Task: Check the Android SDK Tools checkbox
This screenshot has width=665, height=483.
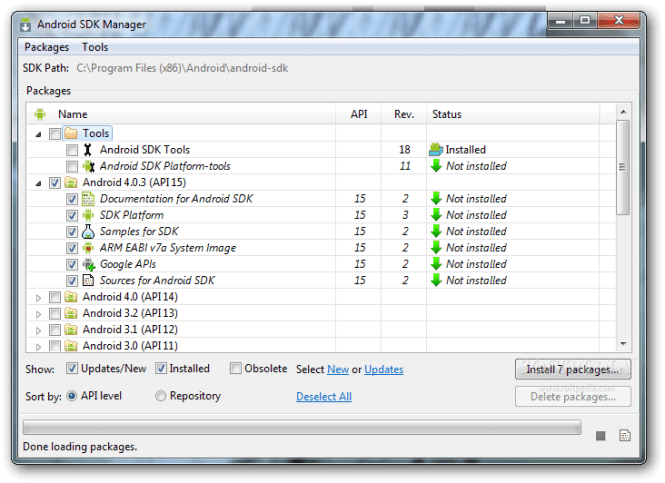Action: click(72, 150)
